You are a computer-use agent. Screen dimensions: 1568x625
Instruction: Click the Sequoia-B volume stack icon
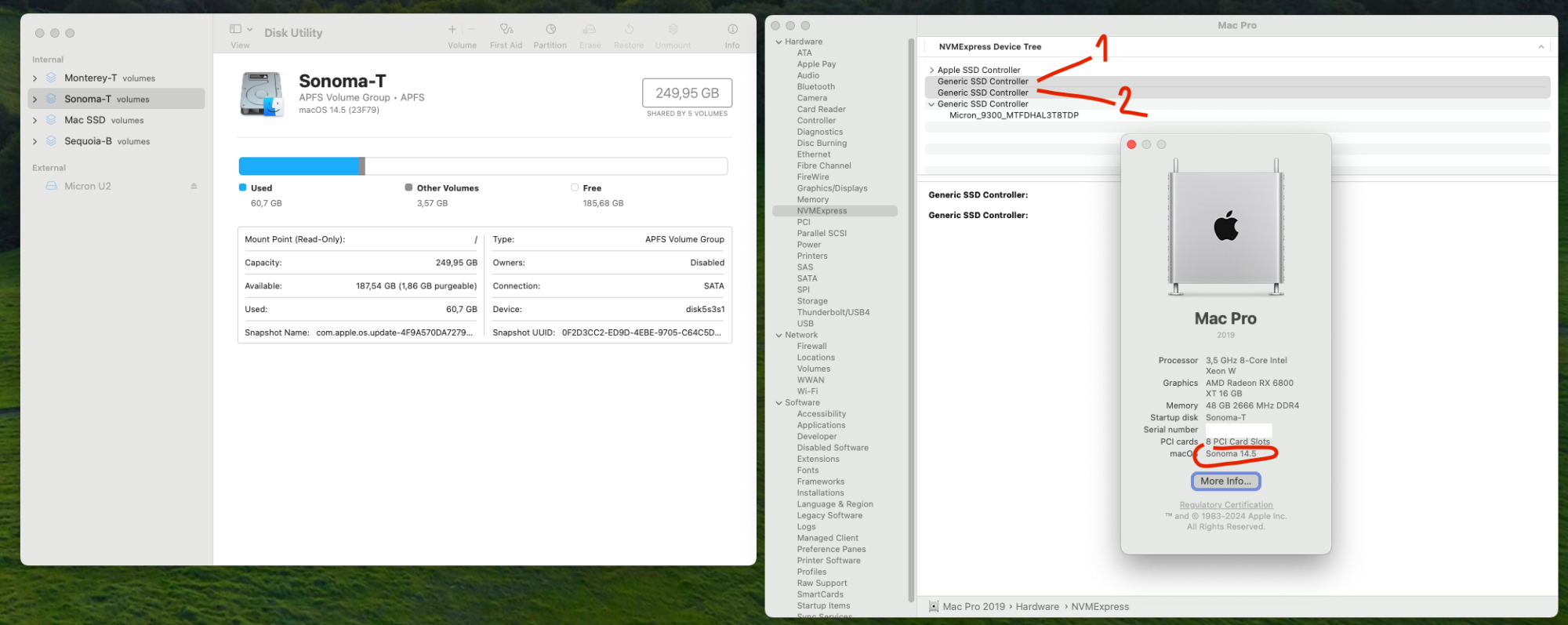pyautogui.click(x=51, y=141)
